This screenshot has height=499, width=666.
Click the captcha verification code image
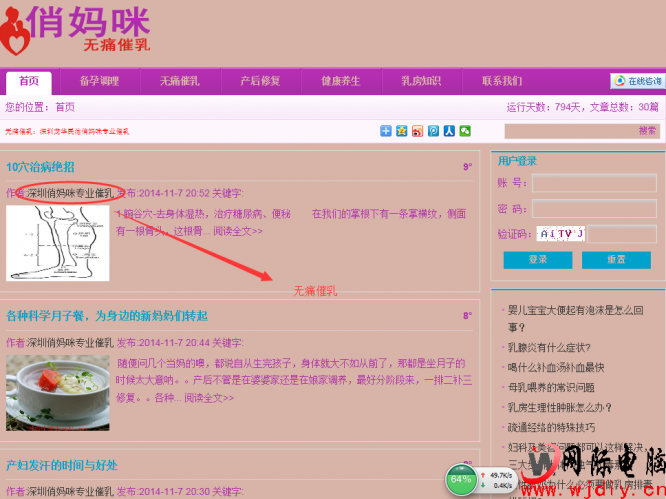coord(559,234)
